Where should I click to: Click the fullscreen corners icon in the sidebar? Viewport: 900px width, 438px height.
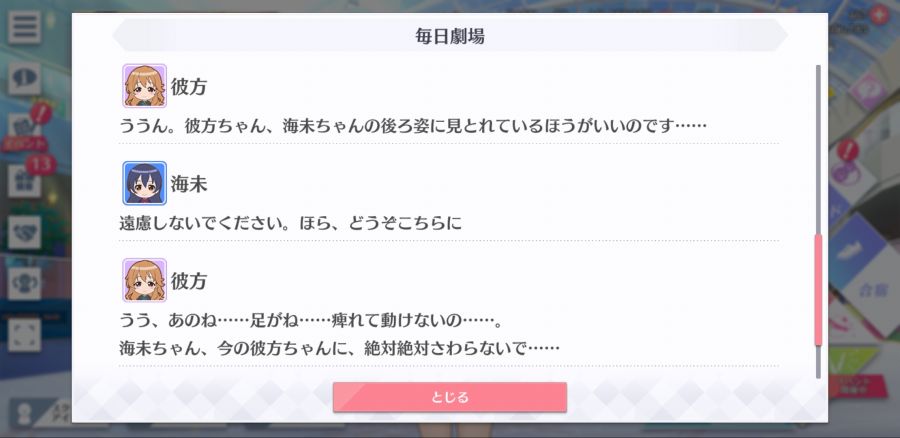(x=24, y=335)
